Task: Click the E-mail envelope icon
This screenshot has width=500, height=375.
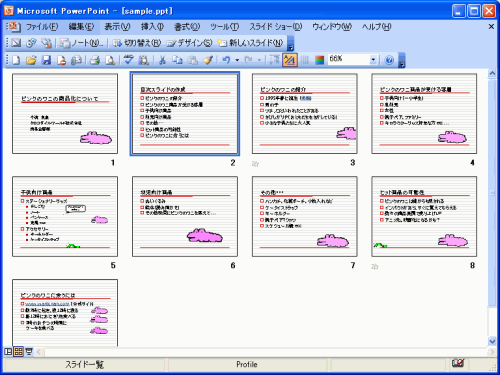Action: [76, 60]
